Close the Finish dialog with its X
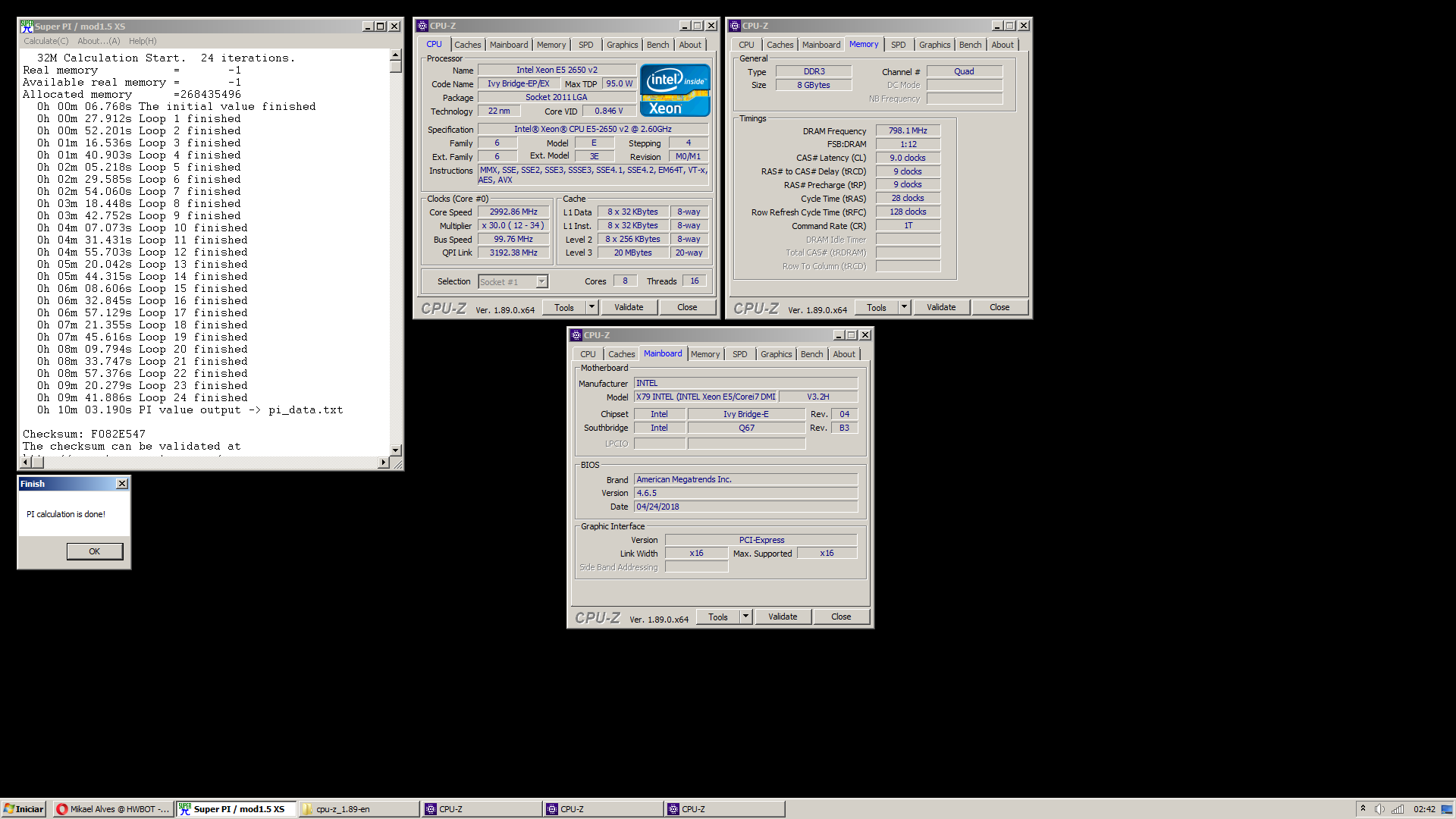This screenshot has width=1456, height=819. pyautogui.click(x=122, y=484)
